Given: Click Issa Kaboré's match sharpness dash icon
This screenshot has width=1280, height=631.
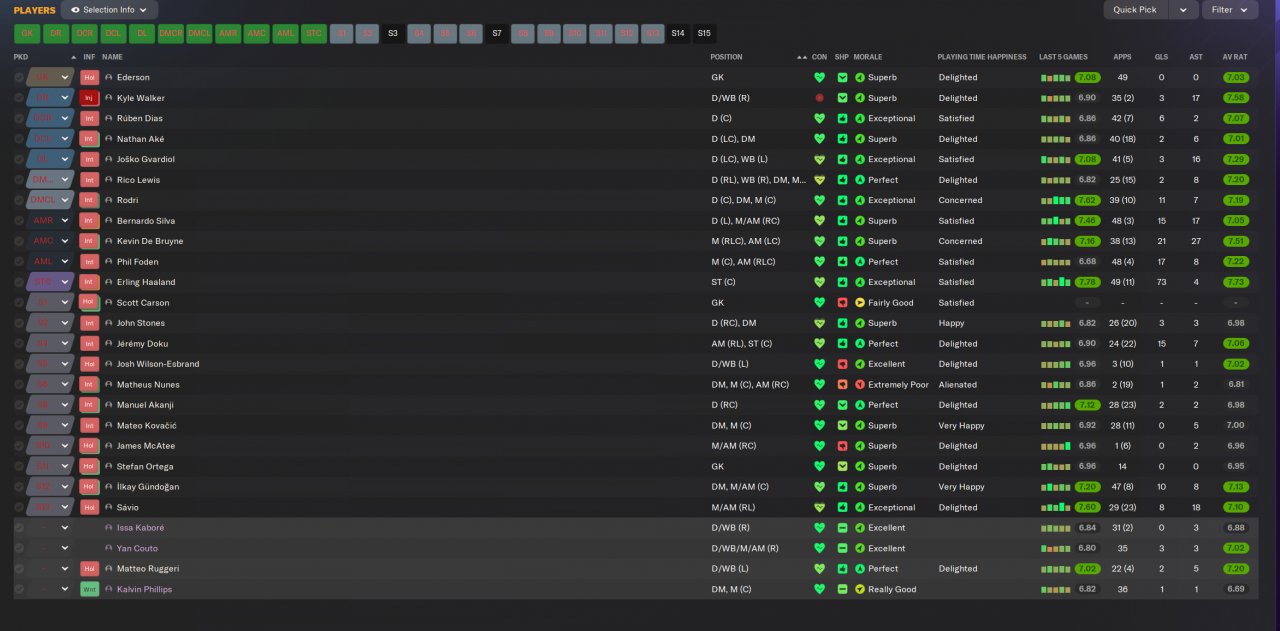Looking at the screenshot, I should (842, 528).
